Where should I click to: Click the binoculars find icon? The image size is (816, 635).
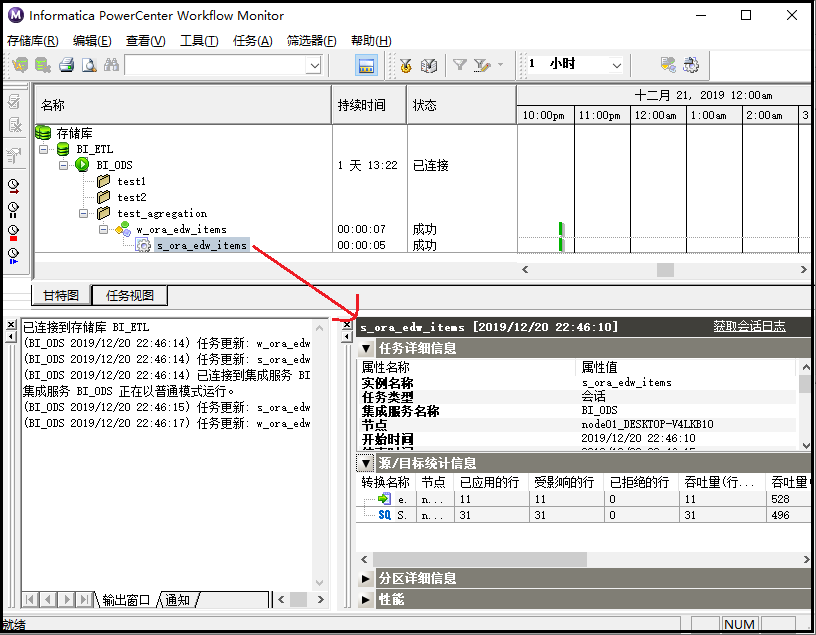111,65
